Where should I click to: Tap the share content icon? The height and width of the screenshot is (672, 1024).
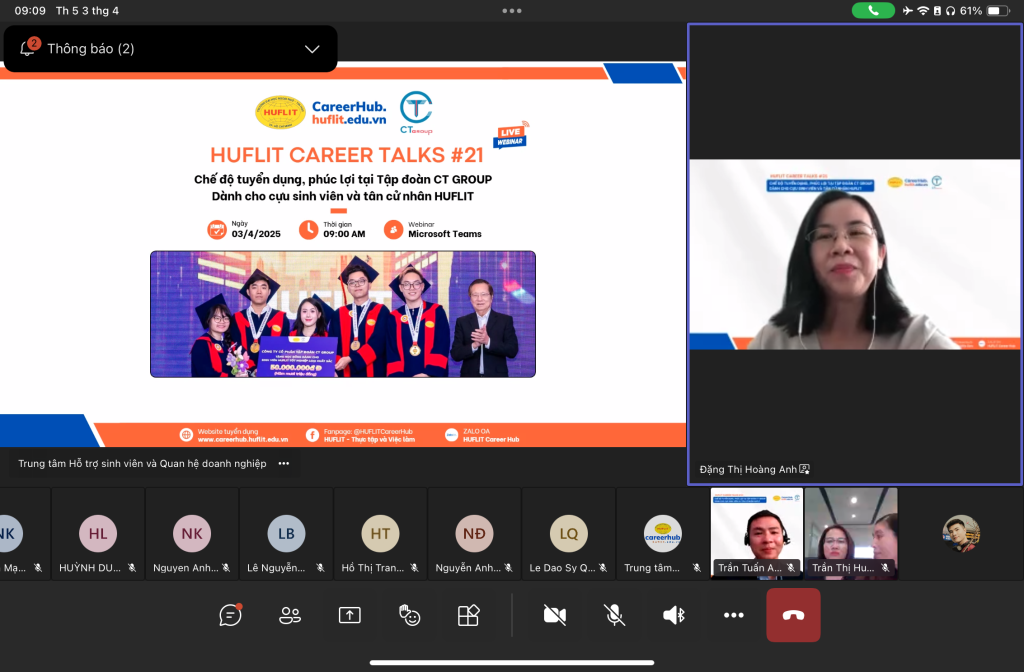pyautogui.click(x=349, y=615)
